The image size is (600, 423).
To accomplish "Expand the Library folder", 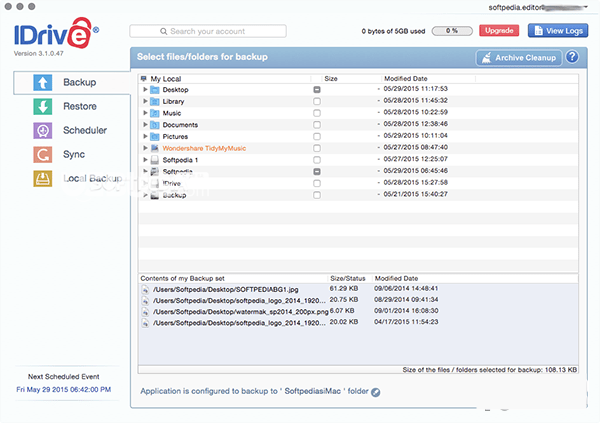I will click(x=145, y=101).
